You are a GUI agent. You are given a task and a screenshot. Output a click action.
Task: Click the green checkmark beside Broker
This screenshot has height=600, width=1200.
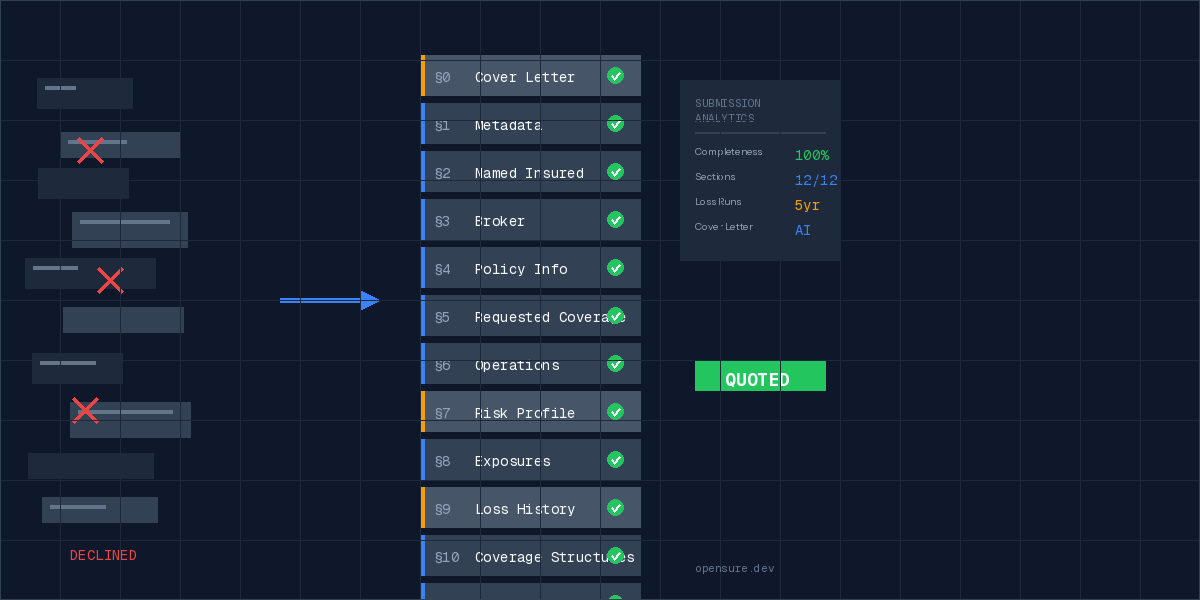pos(615,220)
